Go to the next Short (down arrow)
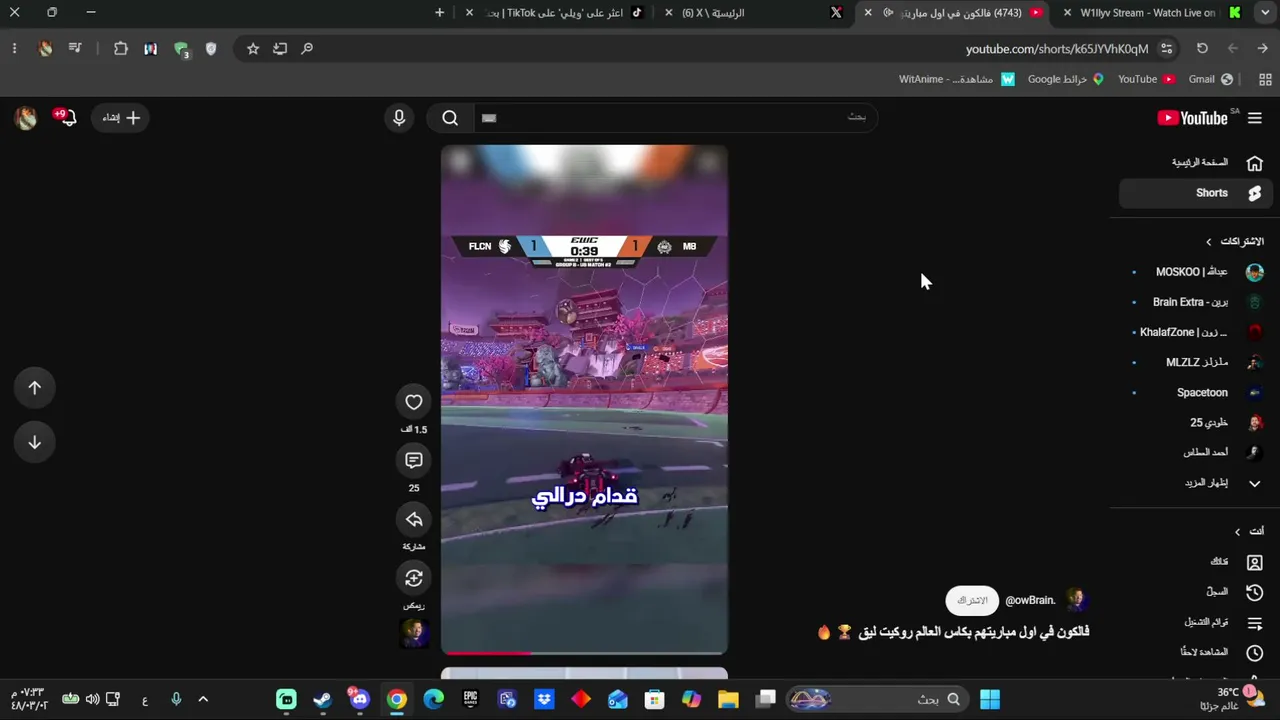1280x720 pixels. click(35, 442)
